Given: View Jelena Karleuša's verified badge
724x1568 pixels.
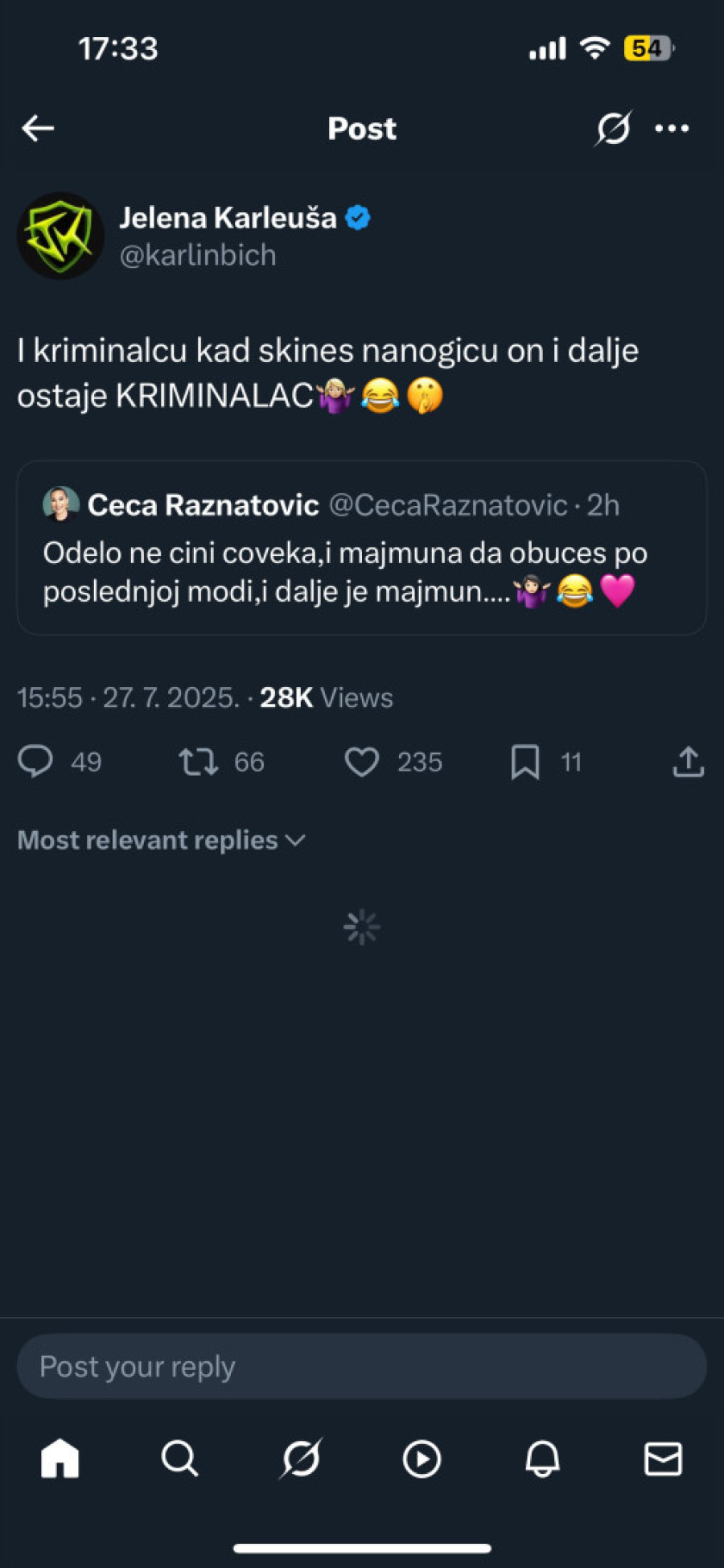Looking at the screenshot, I should pyautogui.click(x=356, y=216).
